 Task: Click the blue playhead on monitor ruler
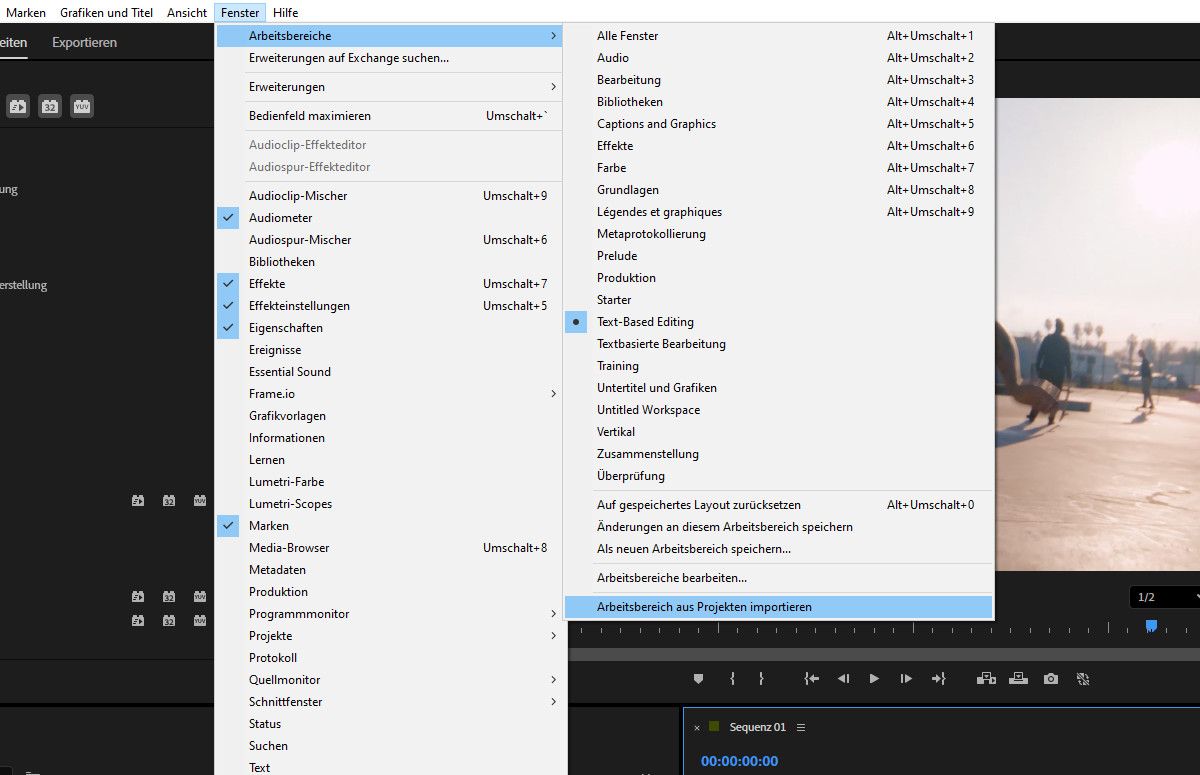point(1151,626)
